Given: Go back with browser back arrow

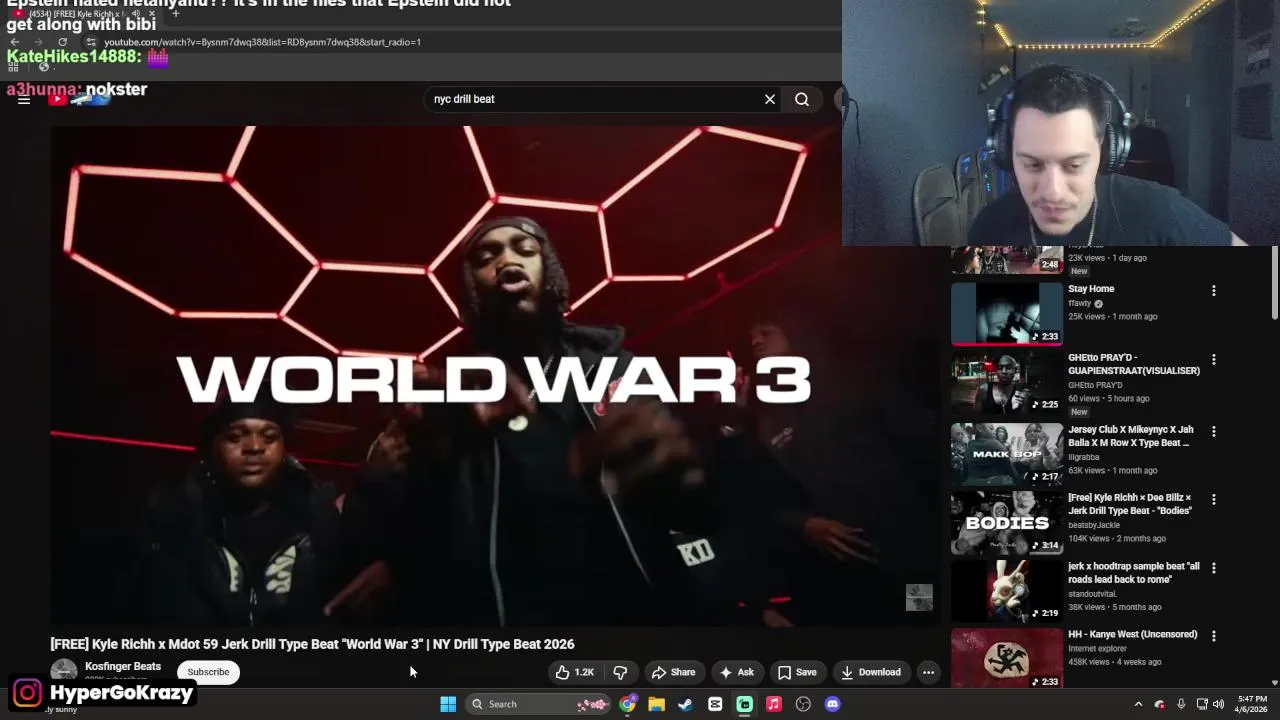Looking at the screenshot, I should 14,42.
